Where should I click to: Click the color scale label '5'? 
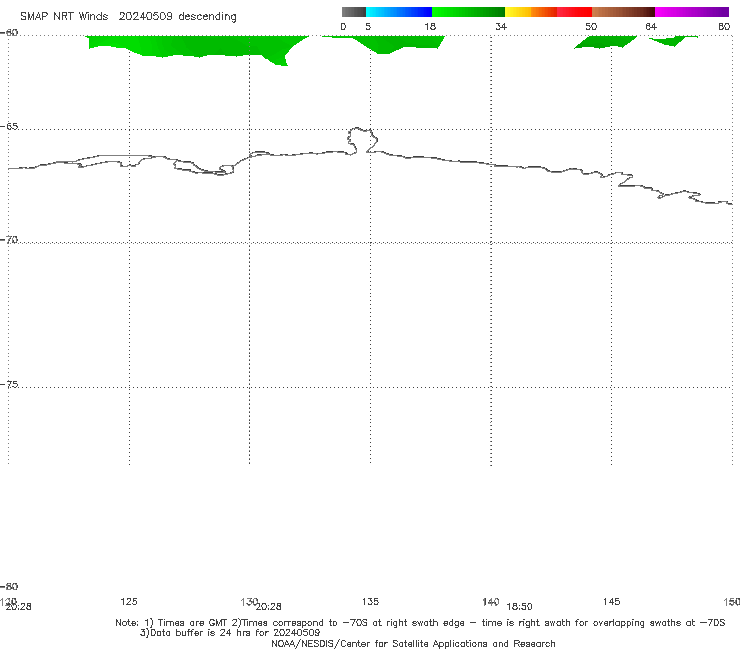[368, 26]
